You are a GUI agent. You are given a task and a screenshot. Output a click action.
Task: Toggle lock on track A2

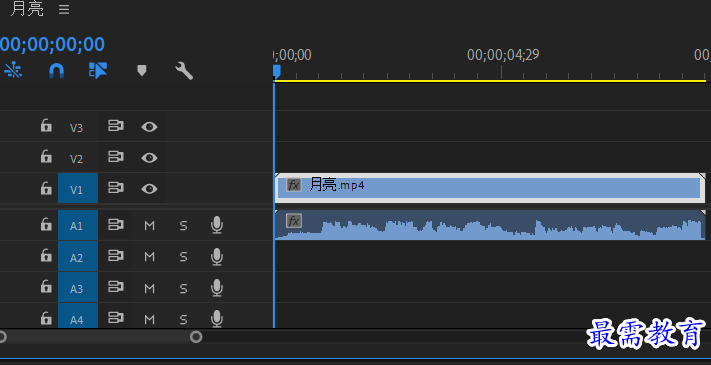point(46,256)
